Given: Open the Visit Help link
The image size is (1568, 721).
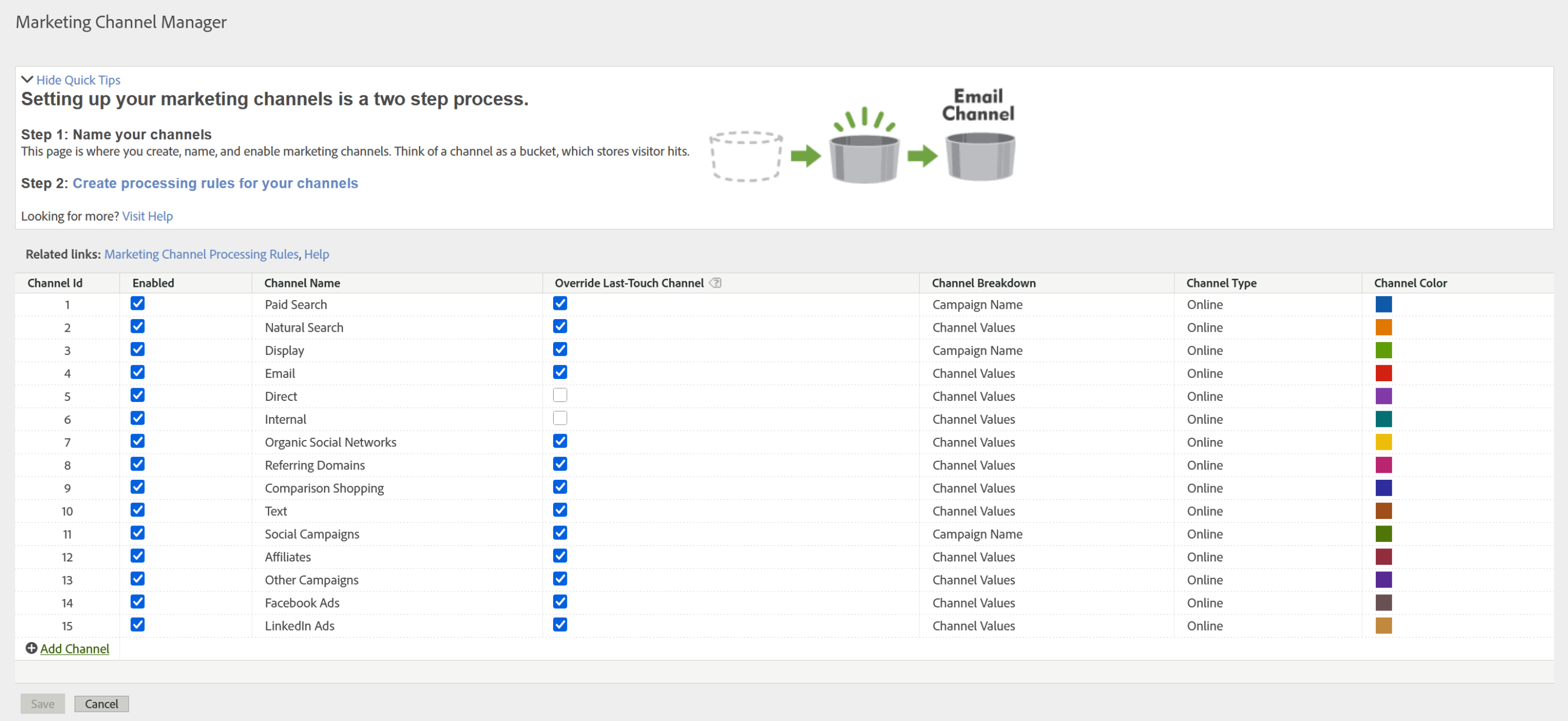Looking at the screenshot, I should (x=148, y=216).
